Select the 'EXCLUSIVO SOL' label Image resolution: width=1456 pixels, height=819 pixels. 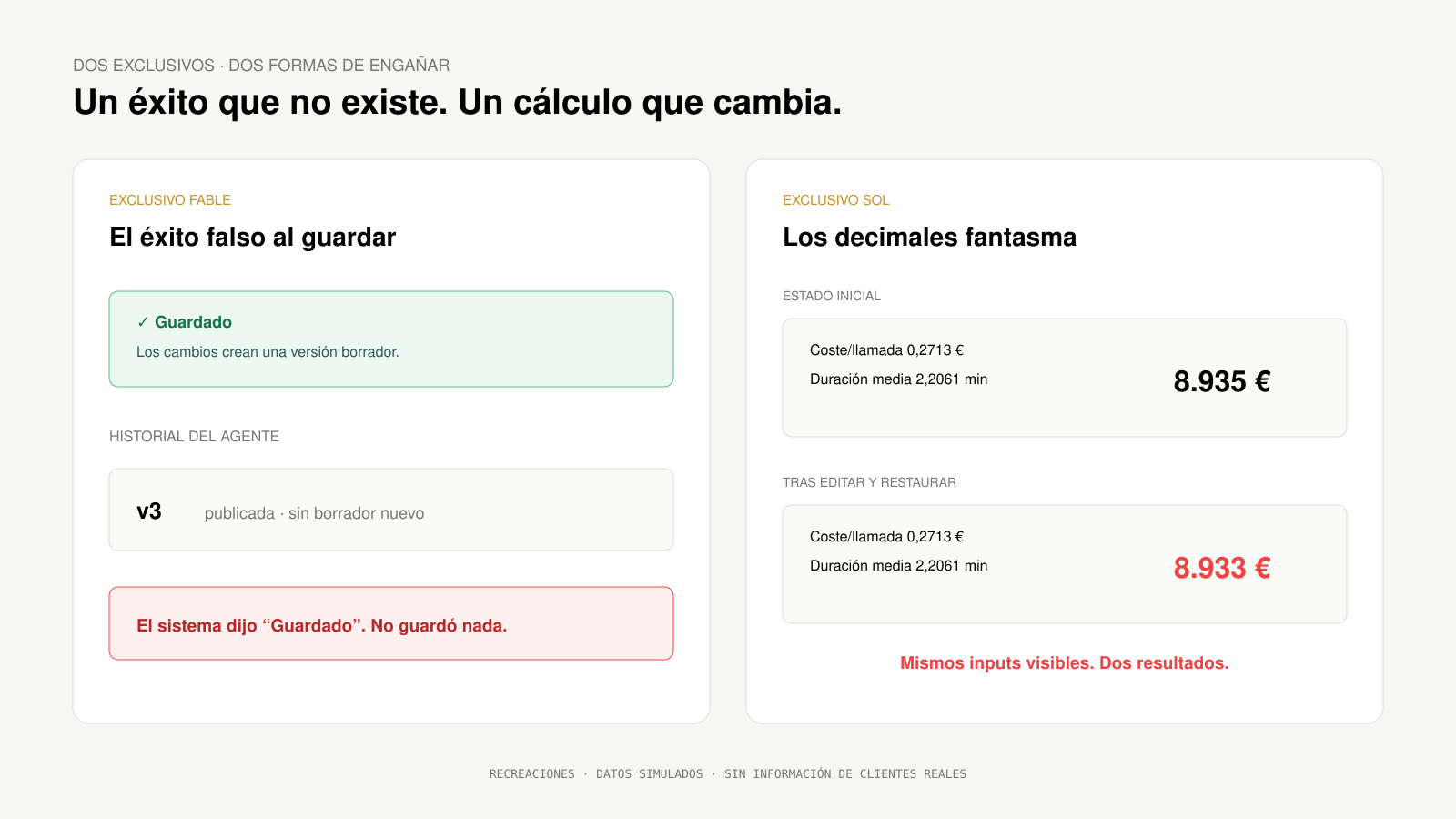tap(836, 200)
